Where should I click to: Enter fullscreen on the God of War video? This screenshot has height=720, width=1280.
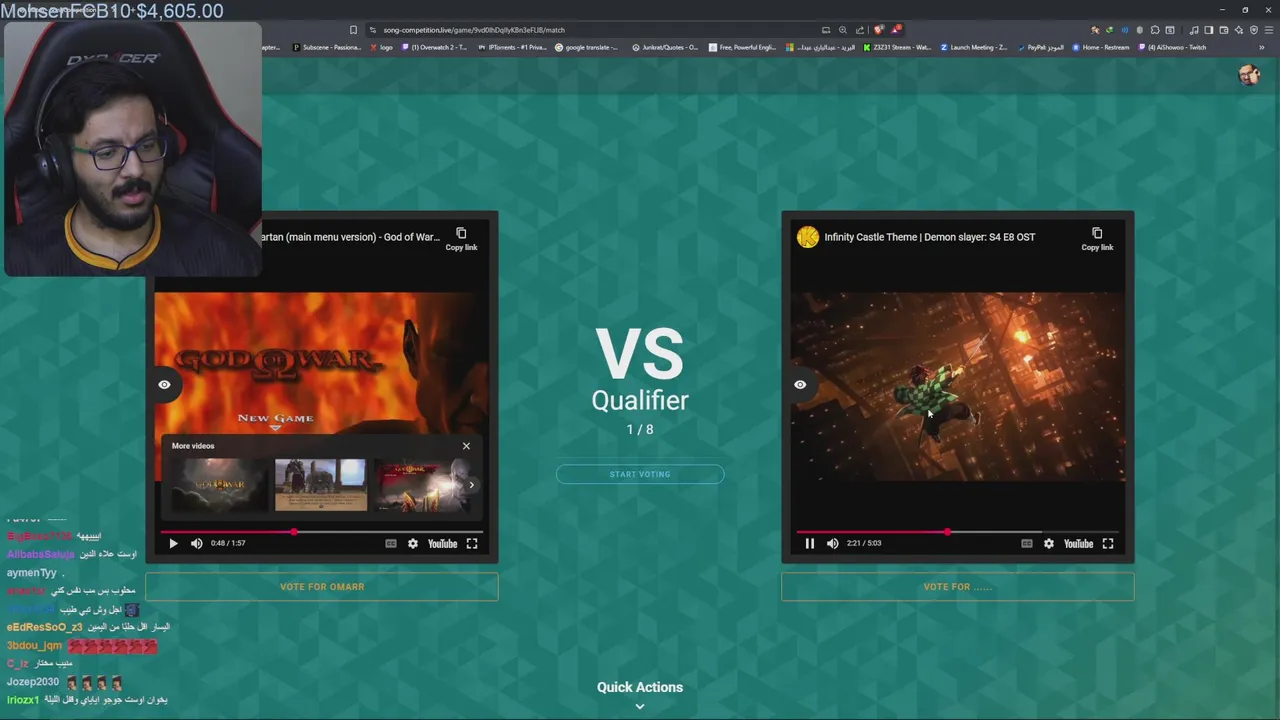pos(472,544)
